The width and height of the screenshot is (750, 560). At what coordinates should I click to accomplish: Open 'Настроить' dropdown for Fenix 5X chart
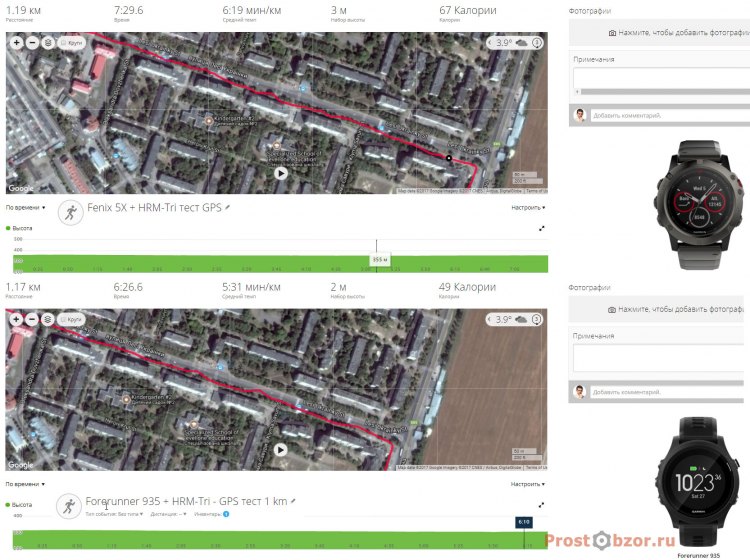[528, 208]
